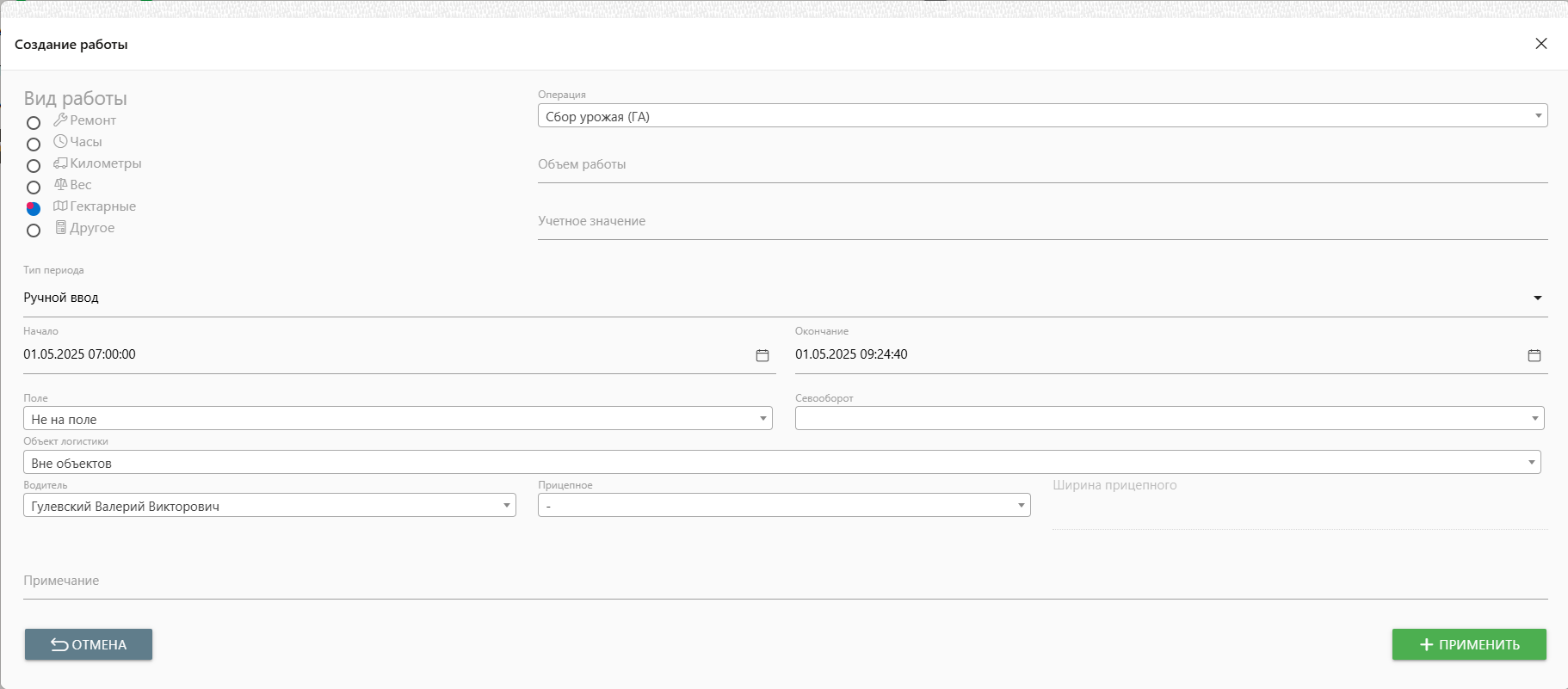Open calendar picker for Начало date
1568x689 pixels.
[762, 355]
